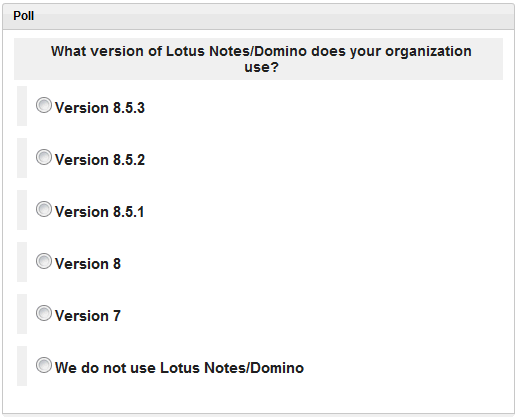
Task: Pick the Version 8 radio button
Action: pos(44,261)
